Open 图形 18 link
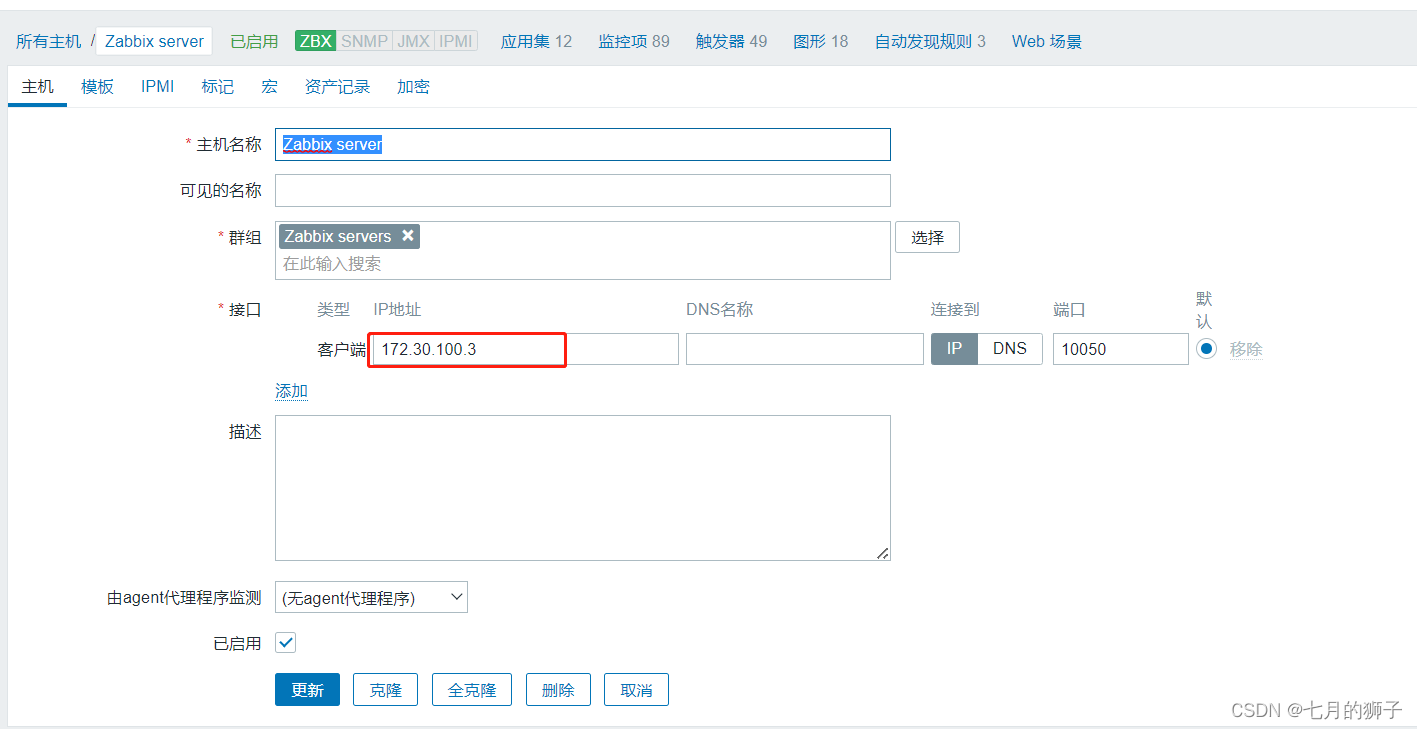 tap(820, 41)
